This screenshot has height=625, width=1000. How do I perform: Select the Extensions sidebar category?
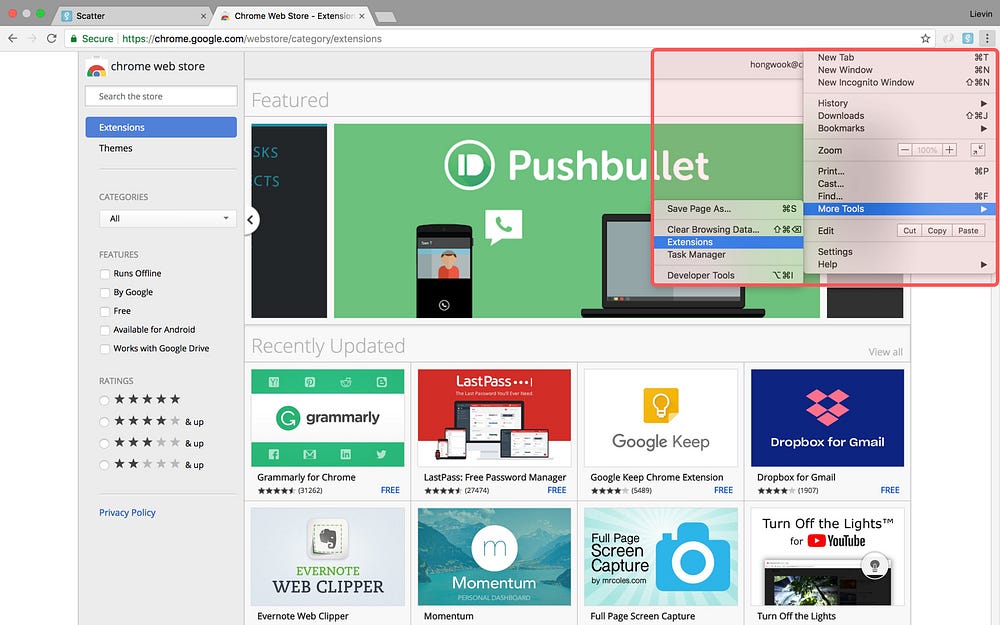161,127
